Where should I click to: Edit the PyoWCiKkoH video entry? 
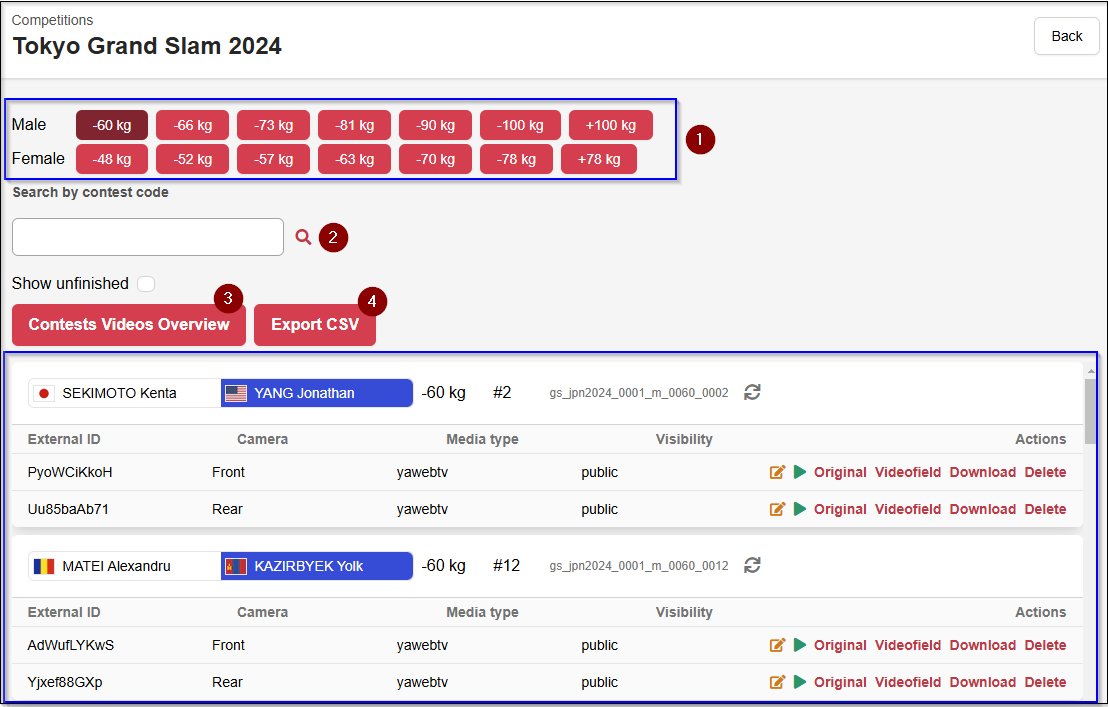point(777,472)
